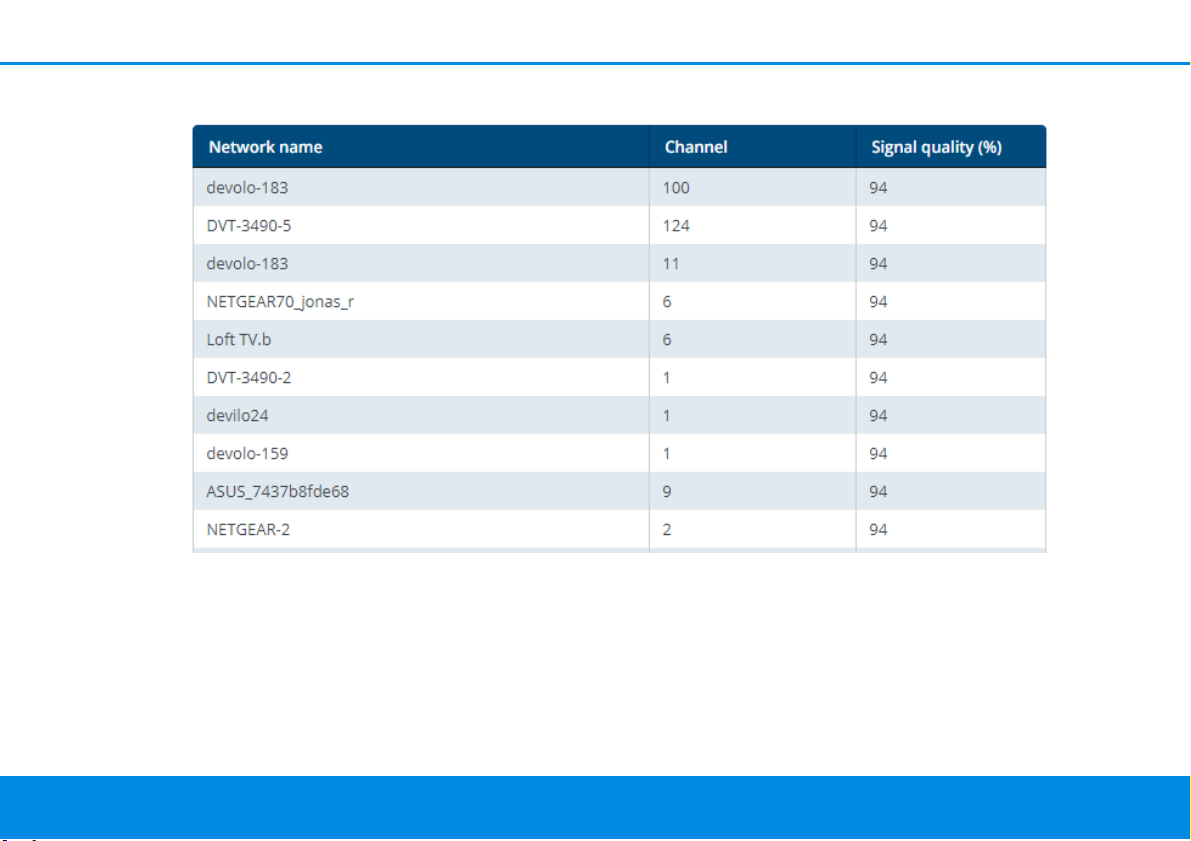Click the Signal quality (%) column header
The width and height of the screenshot is (1191, 841).
(951, 147)
